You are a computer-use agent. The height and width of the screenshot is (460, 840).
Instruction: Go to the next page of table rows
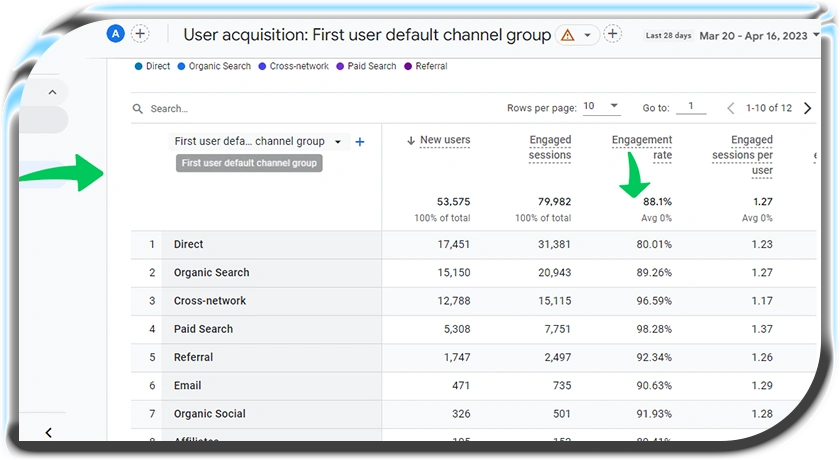808,108
